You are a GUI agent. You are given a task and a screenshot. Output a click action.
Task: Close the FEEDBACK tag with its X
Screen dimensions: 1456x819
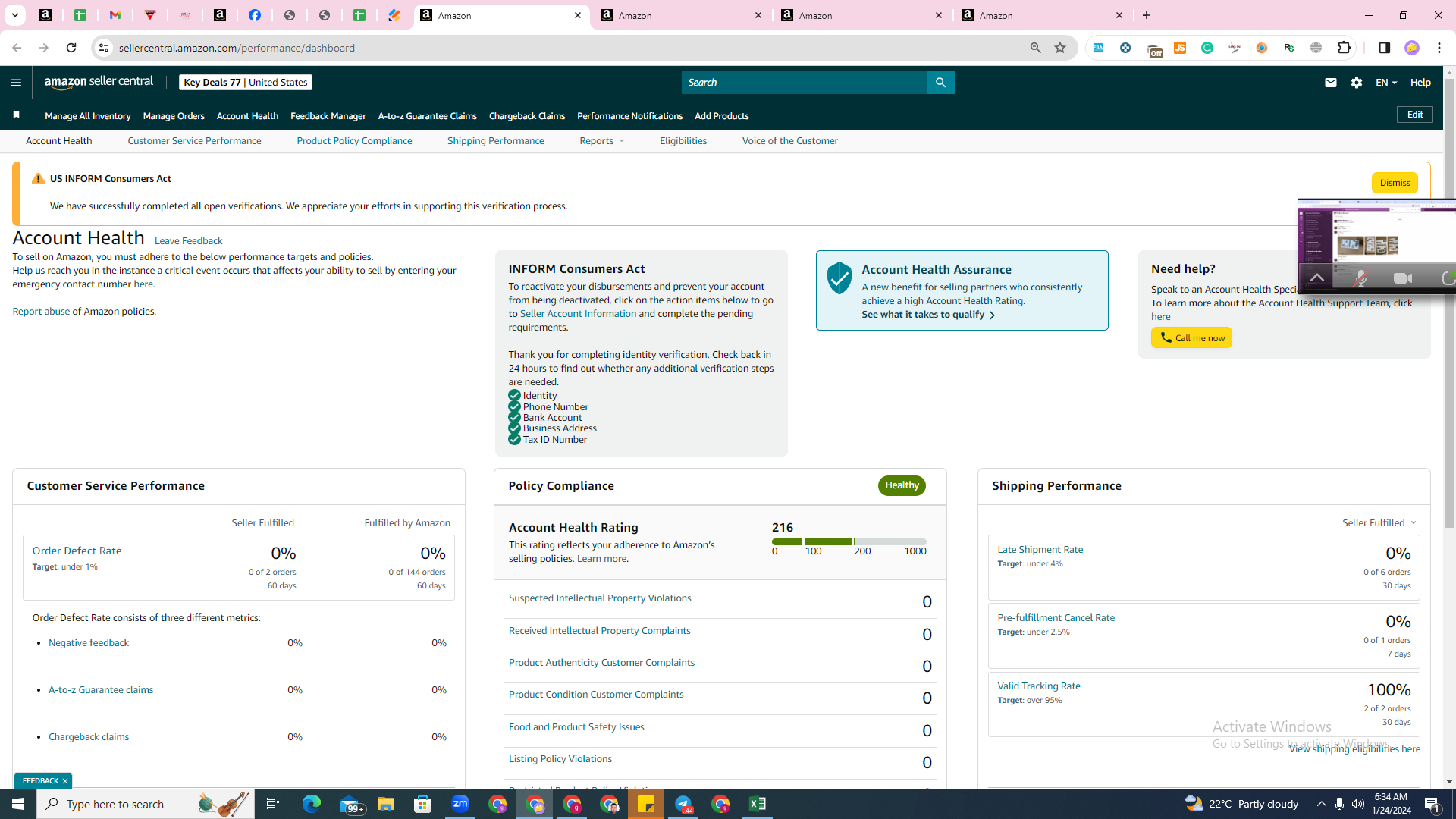[65, 781]
